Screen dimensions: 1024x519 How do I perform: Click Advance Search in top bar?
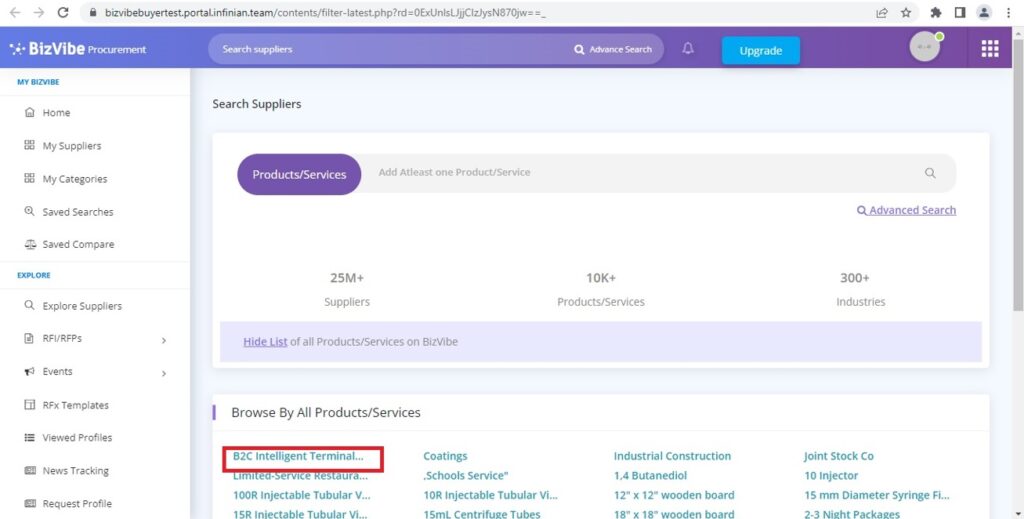tap(613, 49)
